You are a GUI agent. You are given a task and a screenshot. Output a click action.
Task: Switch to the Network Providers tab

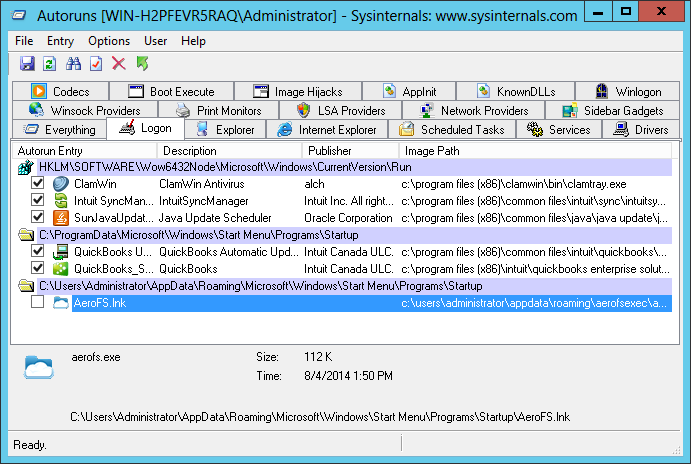474,111
